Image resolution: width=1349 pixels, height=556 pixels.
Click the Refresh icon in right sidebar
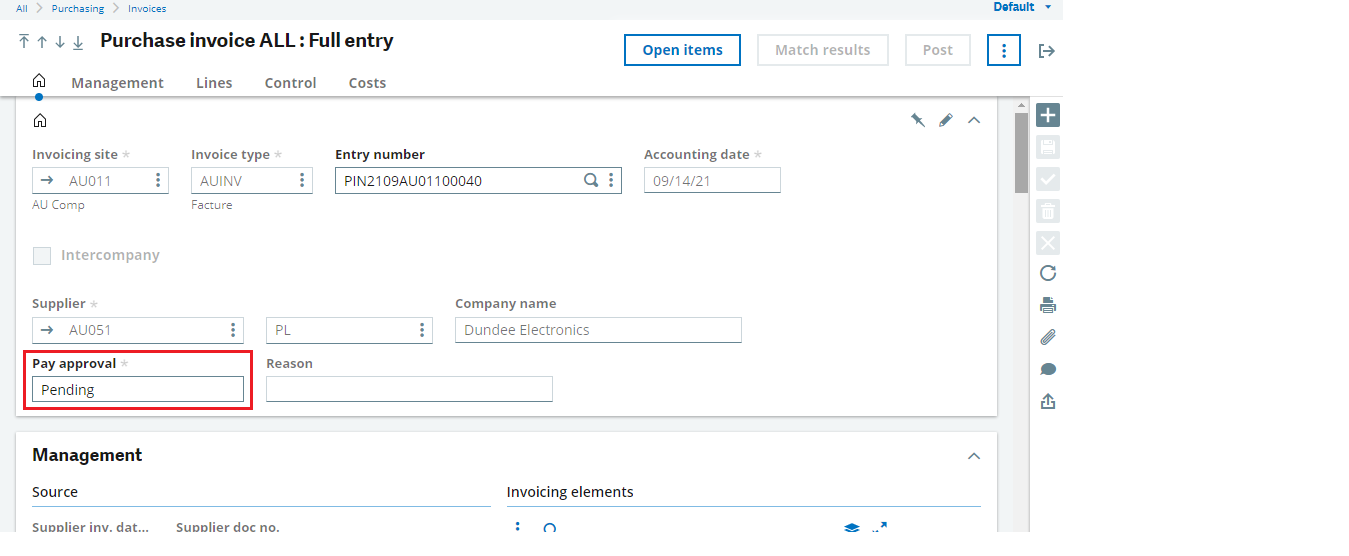1048,273
